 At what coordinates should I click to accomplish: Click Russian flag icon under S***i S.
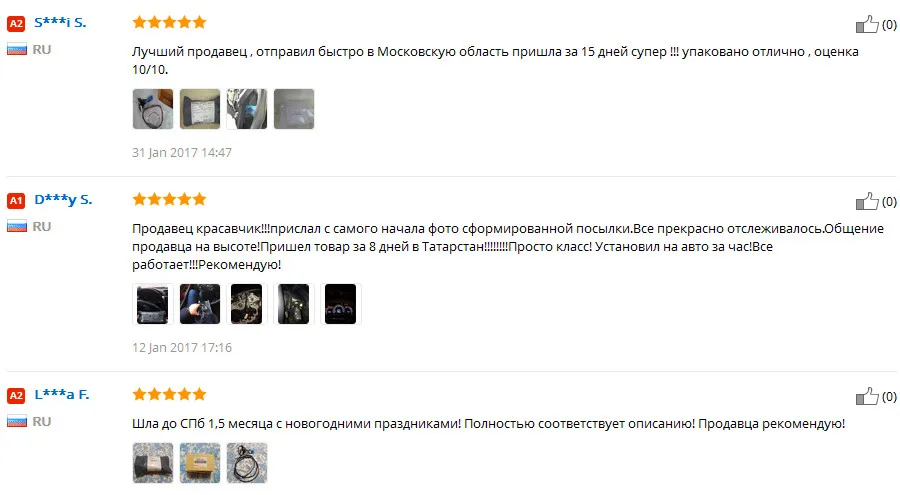click(x=17, y=49)
